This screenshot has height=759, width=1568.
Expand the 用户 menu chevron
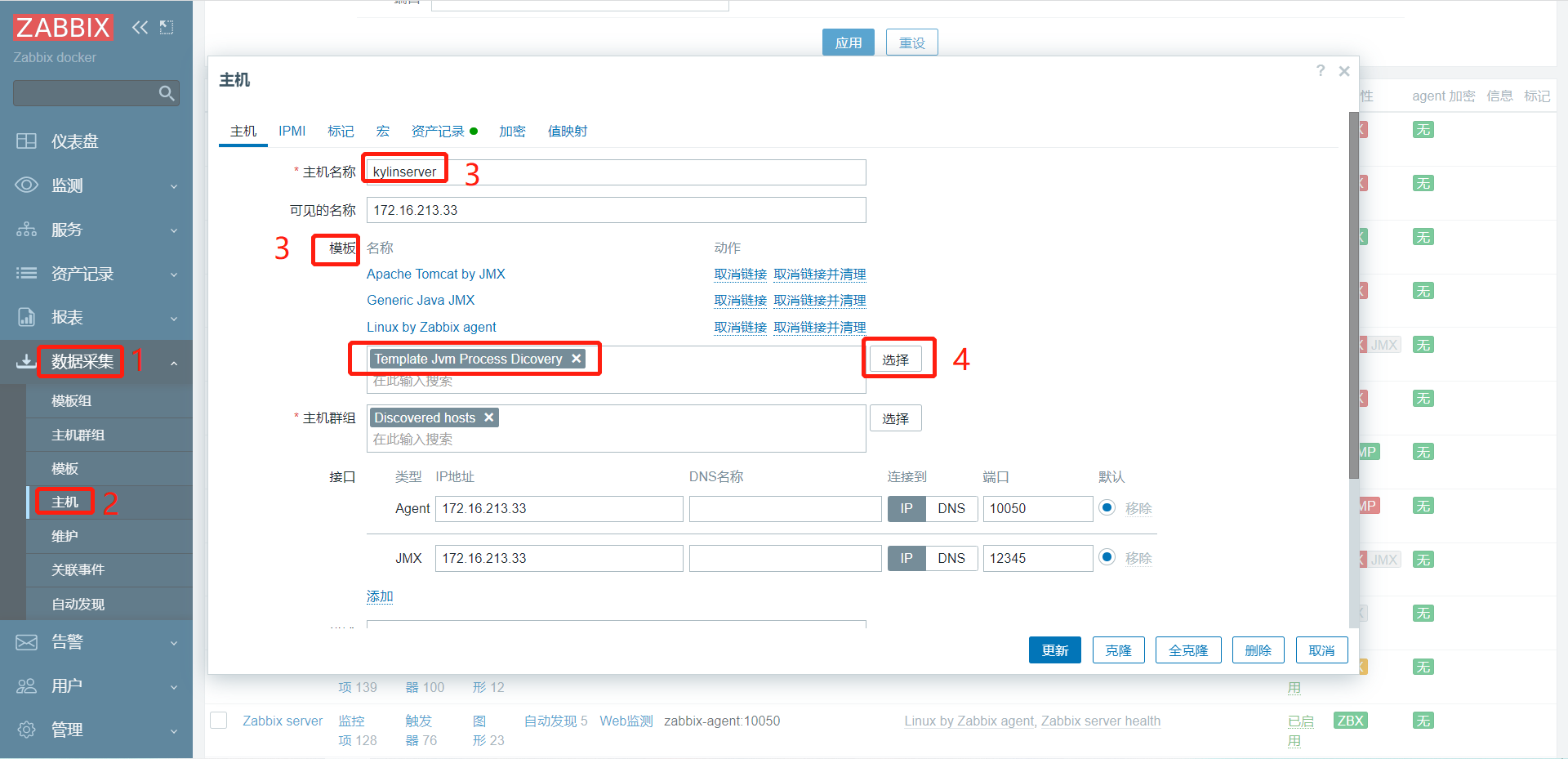click(x=174, y=687)
